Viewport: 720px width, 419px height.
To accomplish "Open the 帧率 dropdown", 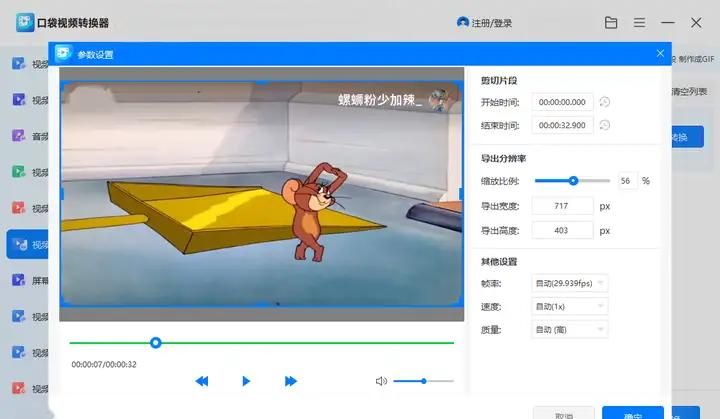I will (569, 283).
